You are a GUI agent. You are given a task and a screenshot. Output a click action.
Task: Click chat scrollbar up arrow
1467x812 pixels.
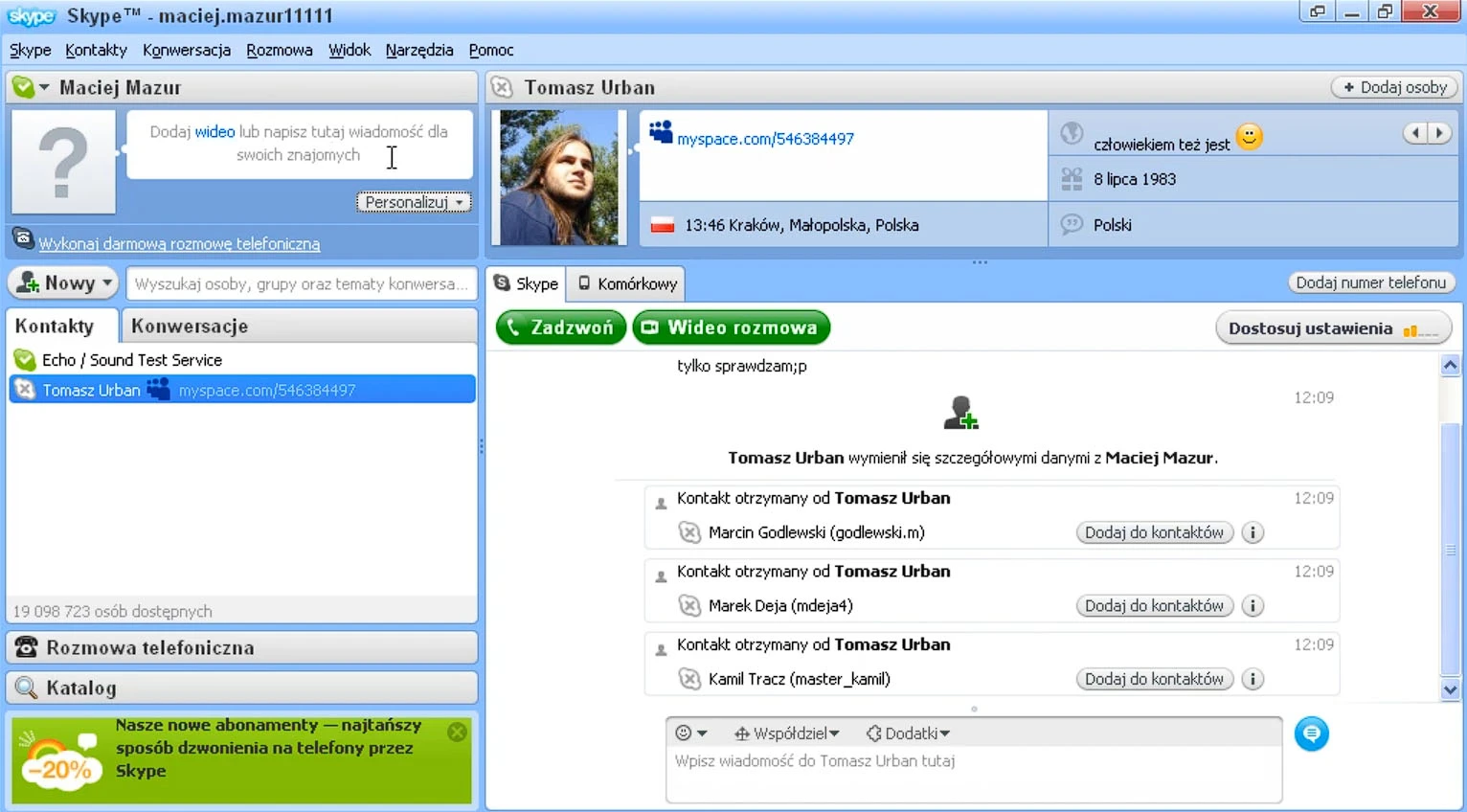1450,365
